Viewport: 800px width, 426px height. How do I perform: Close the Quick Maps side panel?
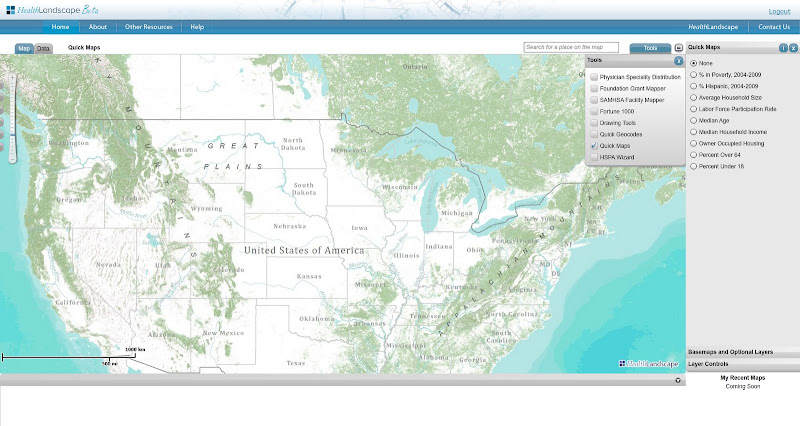793,48
